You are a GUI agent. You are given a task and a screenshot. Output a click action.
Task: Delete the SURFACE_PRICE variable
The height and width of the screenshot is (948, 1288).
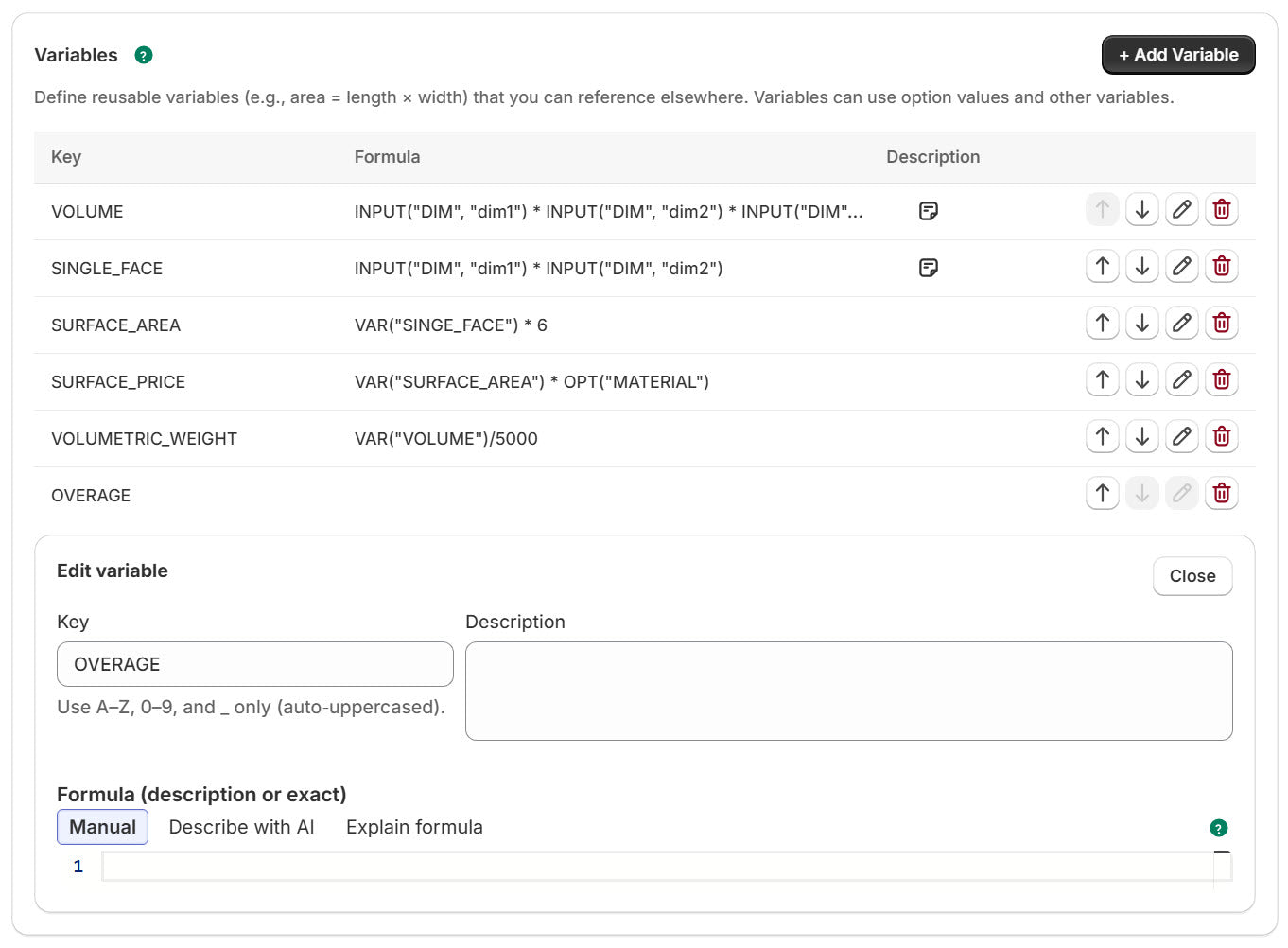point(1222,380)
